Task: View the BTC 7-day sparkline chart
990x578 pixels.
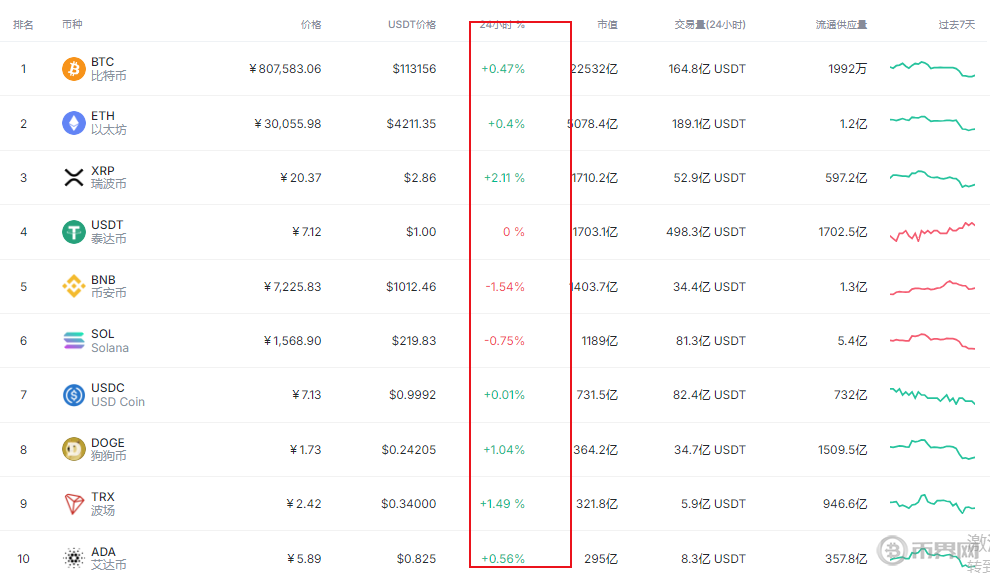Action: coord(932,69)
